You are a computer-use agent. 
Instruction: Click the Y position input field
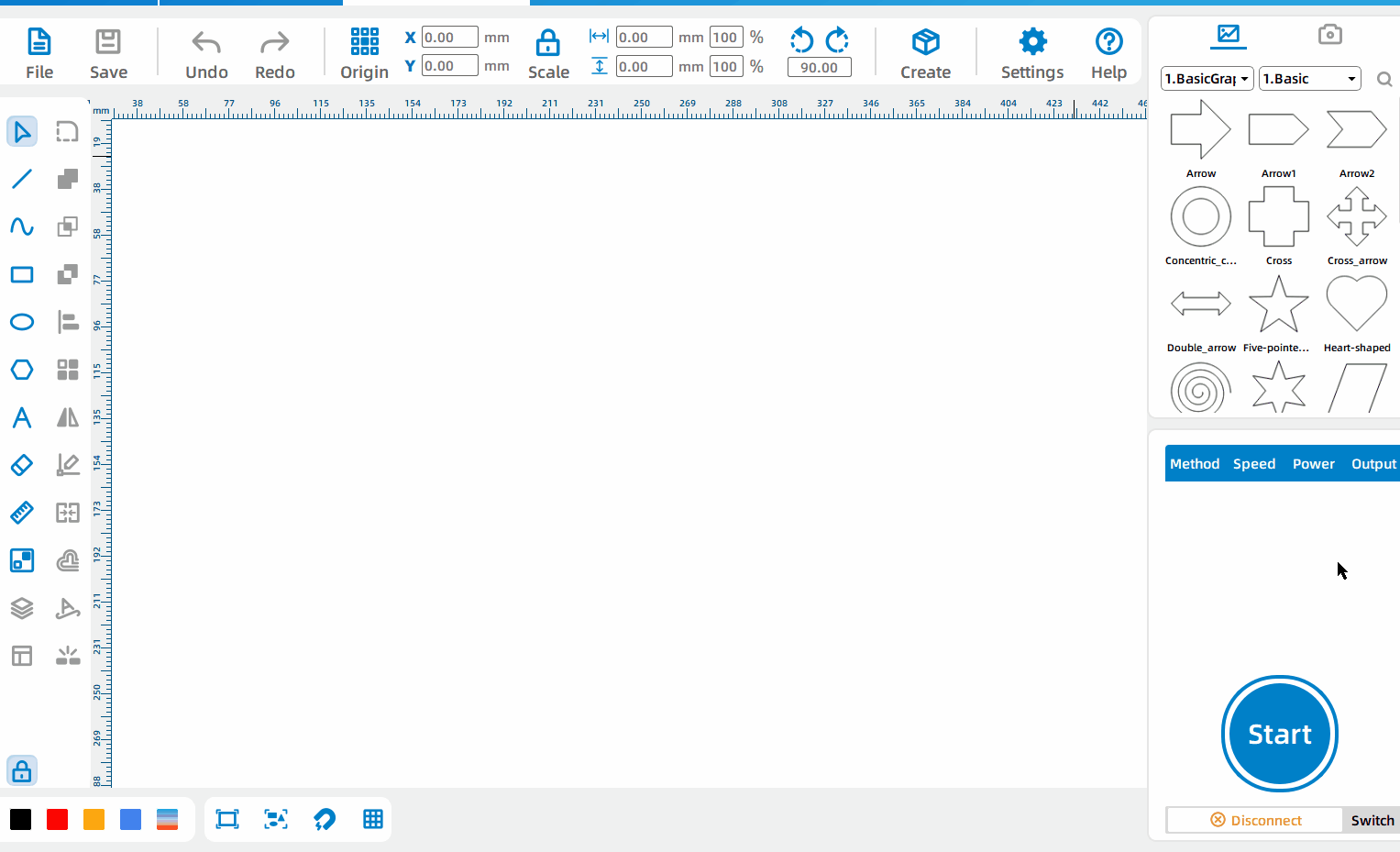[449, 66]
